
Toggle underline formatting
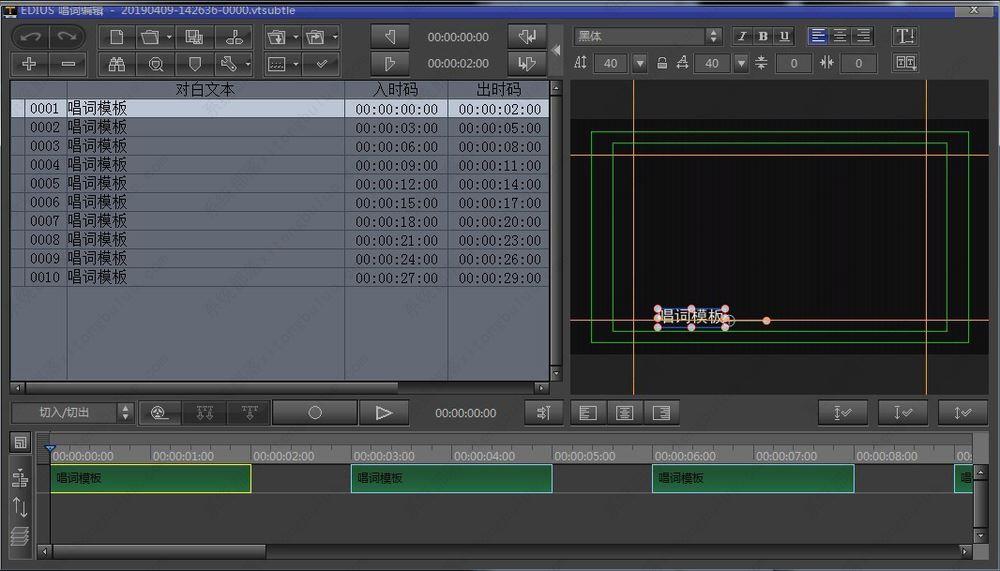coord(784,36)
